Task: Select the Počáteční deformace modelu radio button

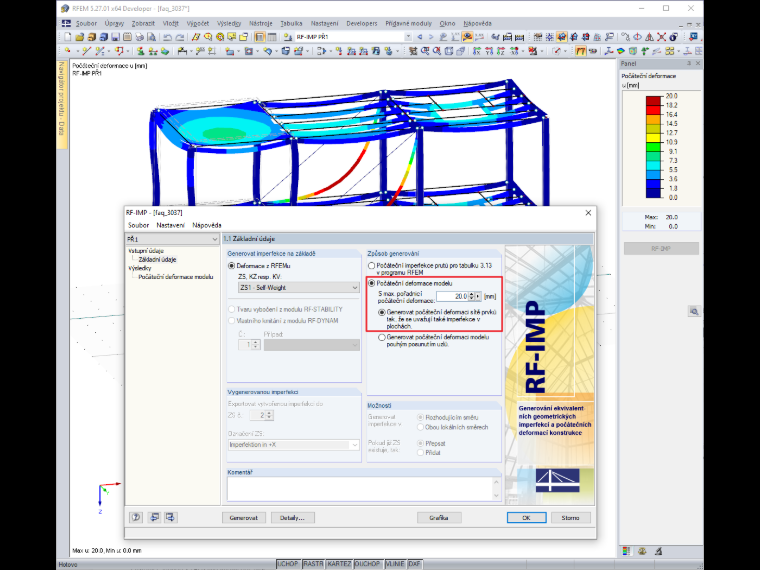Action: 372,283
